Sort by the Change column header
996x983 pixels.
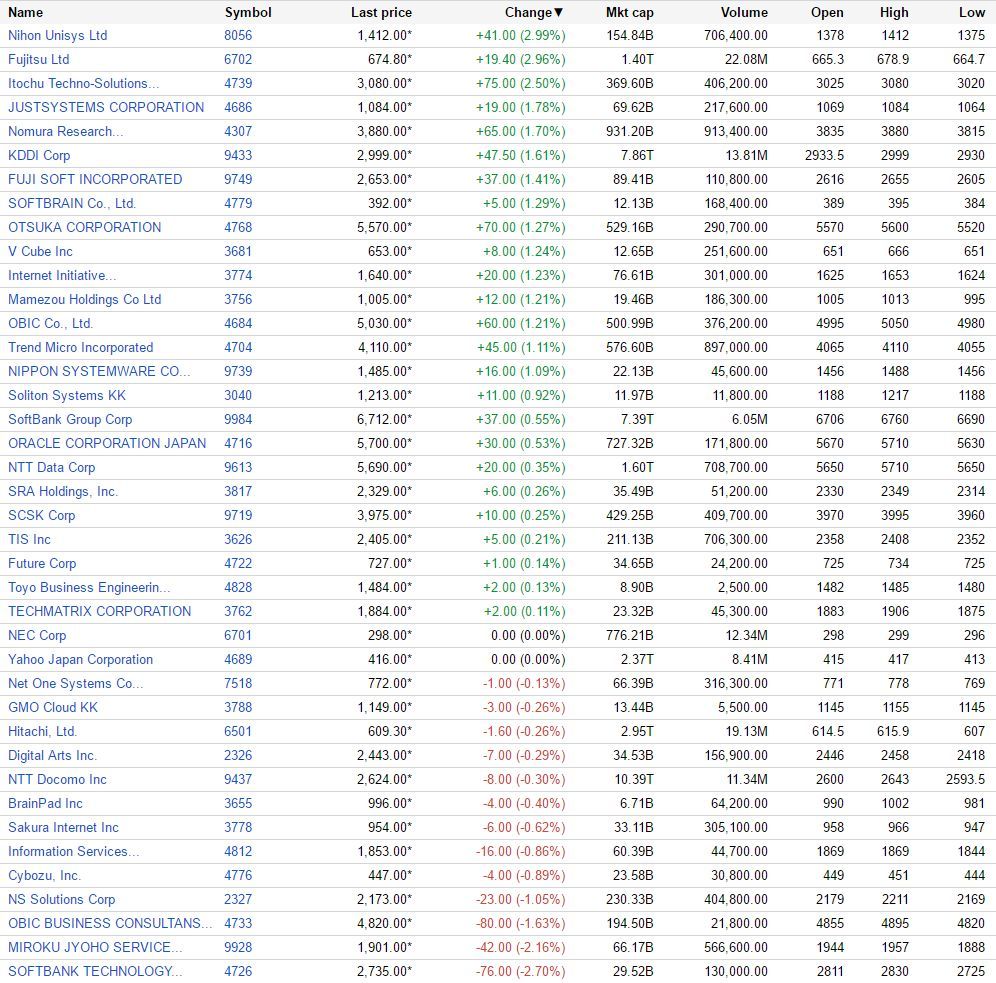(534, 12)
